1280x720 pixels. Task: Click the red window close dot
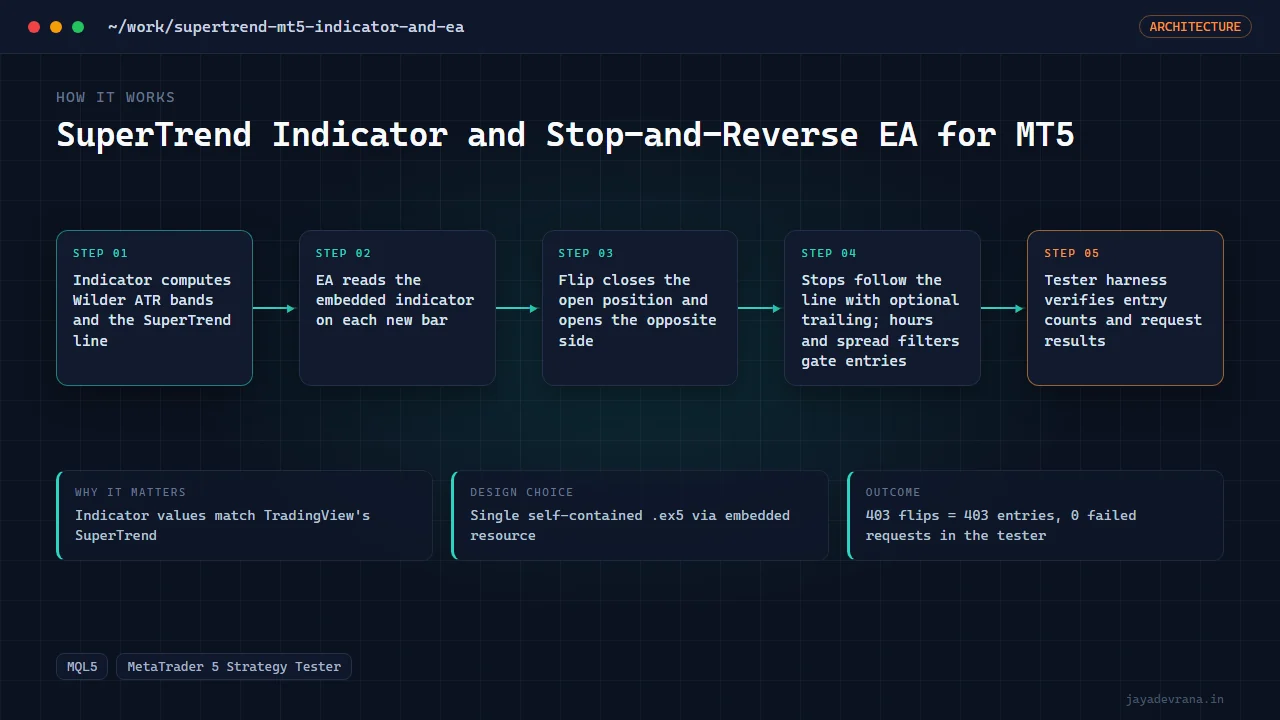(x=34, y=27)
